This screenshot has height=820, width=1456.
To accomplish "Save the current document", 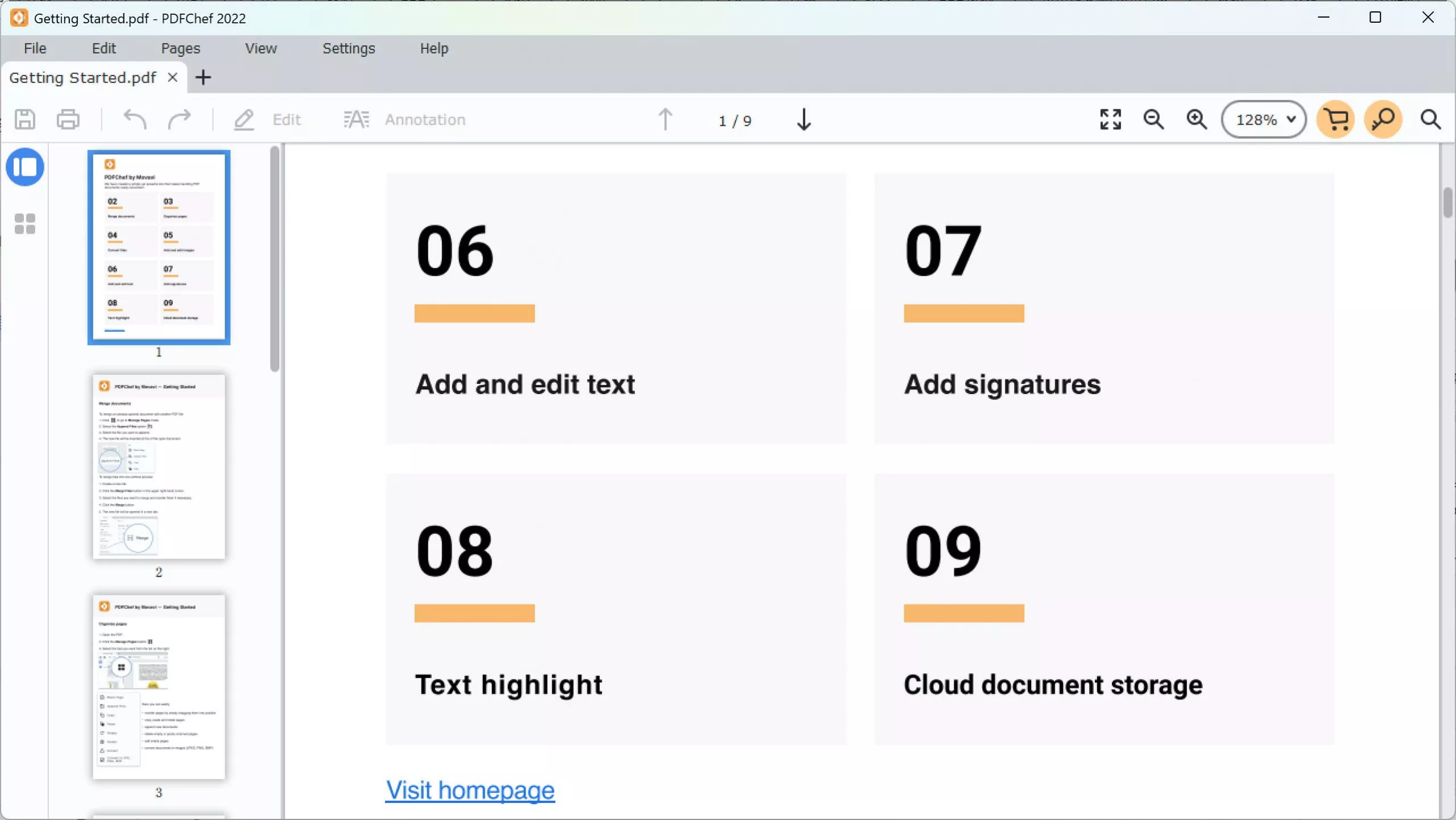I will pyautogui.click(x=24, y=119).
